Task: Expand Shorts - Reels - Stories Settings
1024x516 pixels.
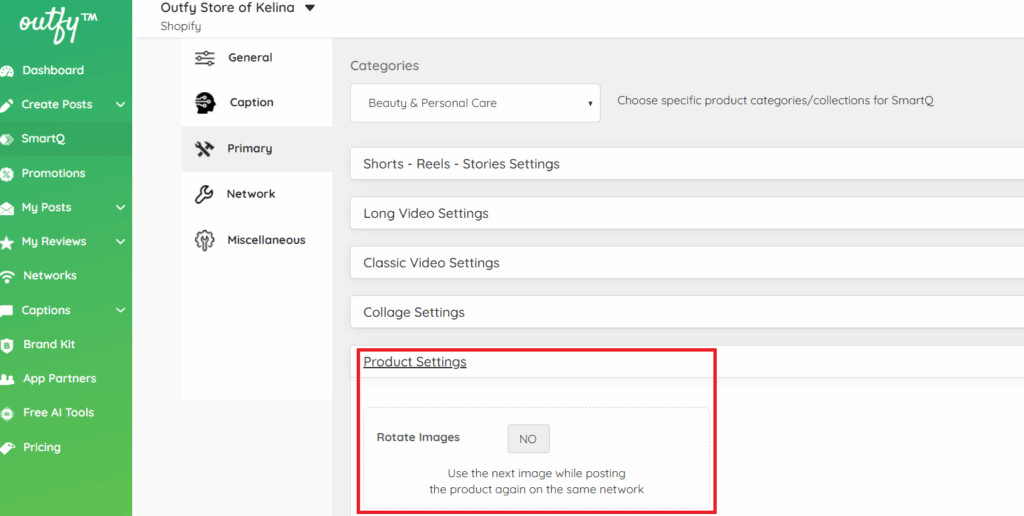Action: [x=461, y=164]
